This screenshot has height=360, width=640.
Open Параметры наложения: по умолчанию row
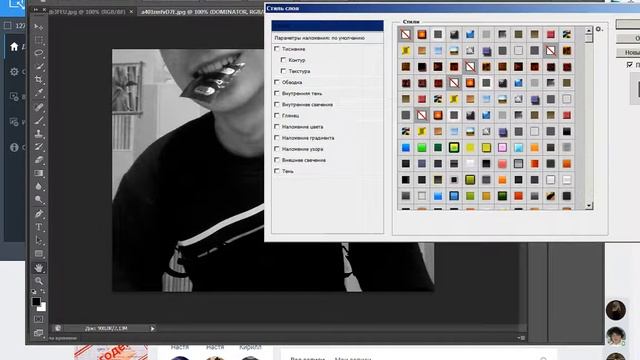click(x=327, y=38)
